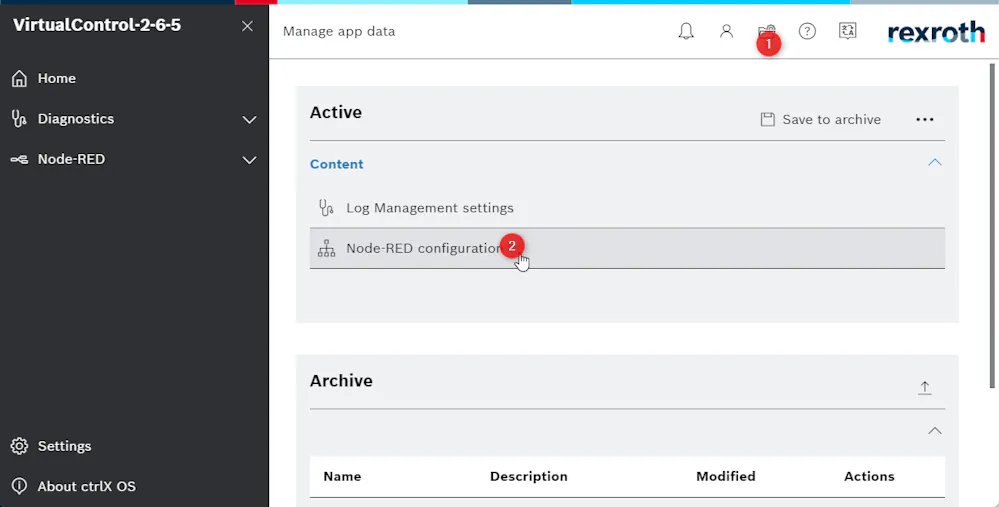This screenshot has height=507, width=999.
Task: Open About ctrlX OS
Action: (x=134, y=487)
